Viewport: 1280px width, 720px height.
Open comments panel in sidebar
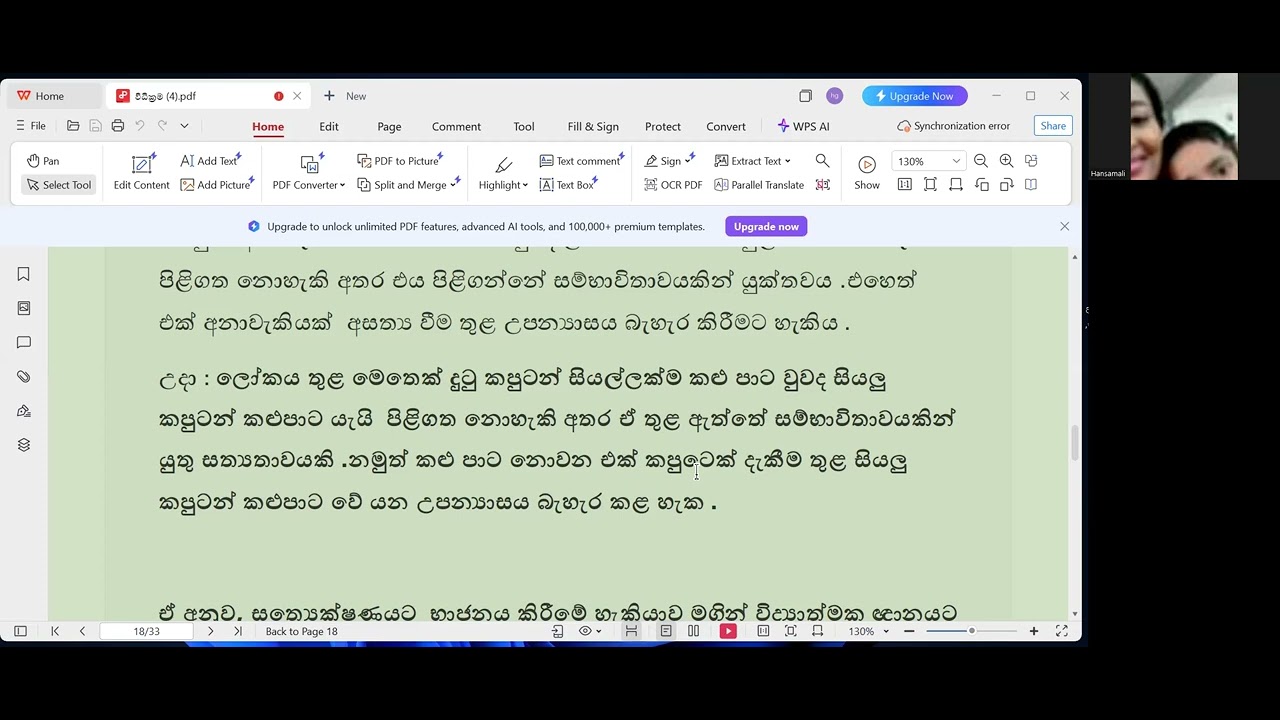coord(23,342)
